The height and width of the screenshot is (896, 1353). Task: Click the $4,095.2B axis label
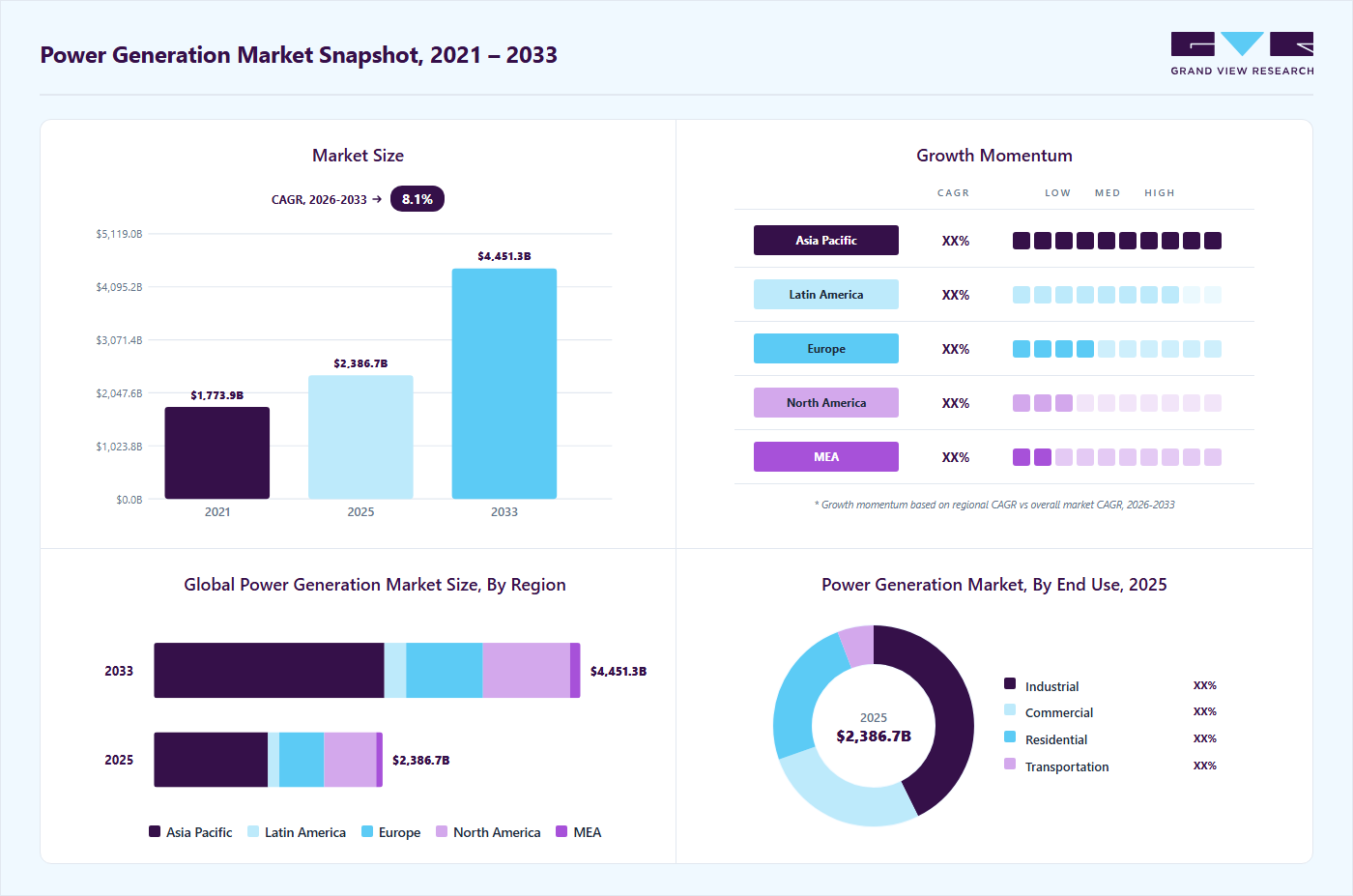119,287
